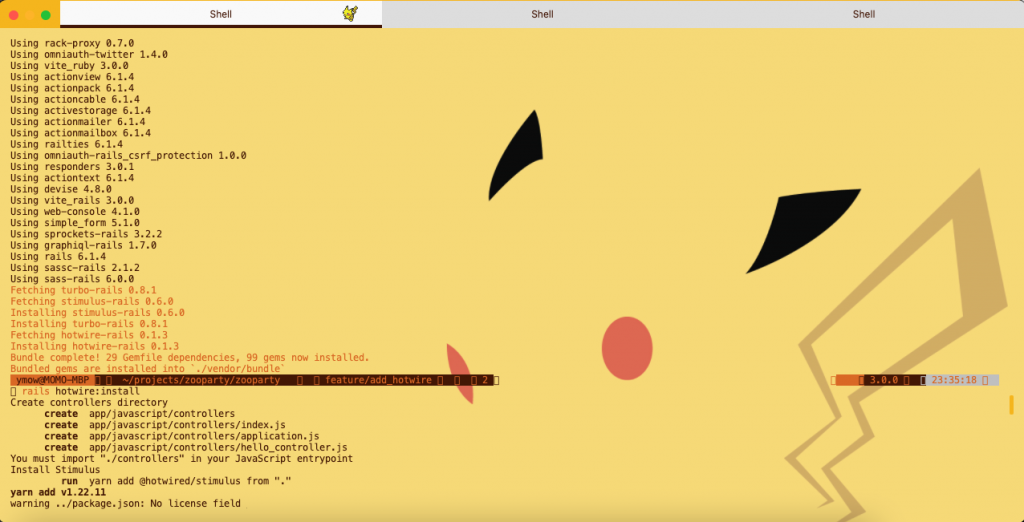Minimize window with yellow traffic light button
This screenshot has height=522, width=1024.
pyautogui.click(x=29, y=14)
